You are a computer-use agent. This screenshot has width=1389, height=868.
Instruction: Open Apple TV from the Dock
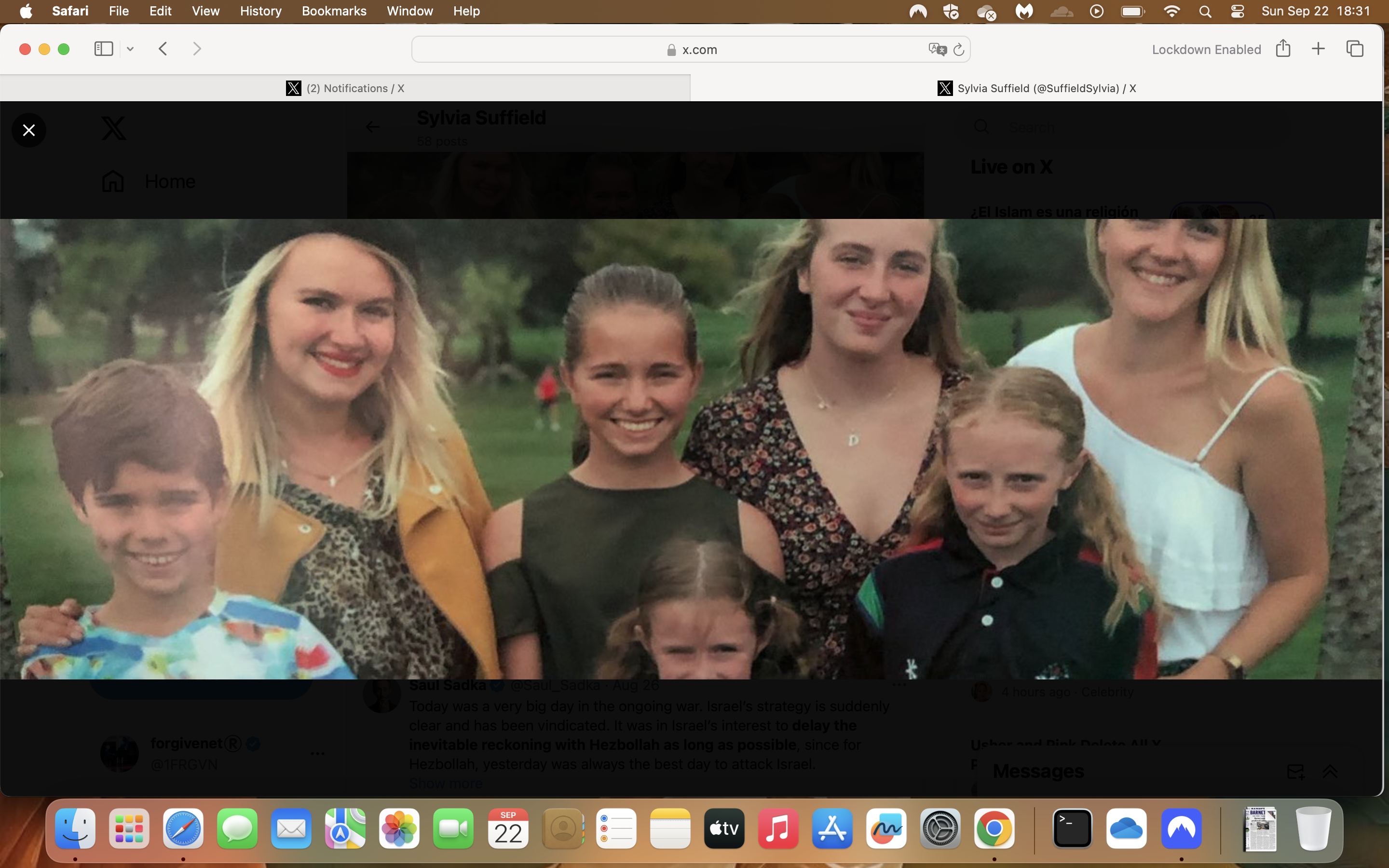click(724, 828)
